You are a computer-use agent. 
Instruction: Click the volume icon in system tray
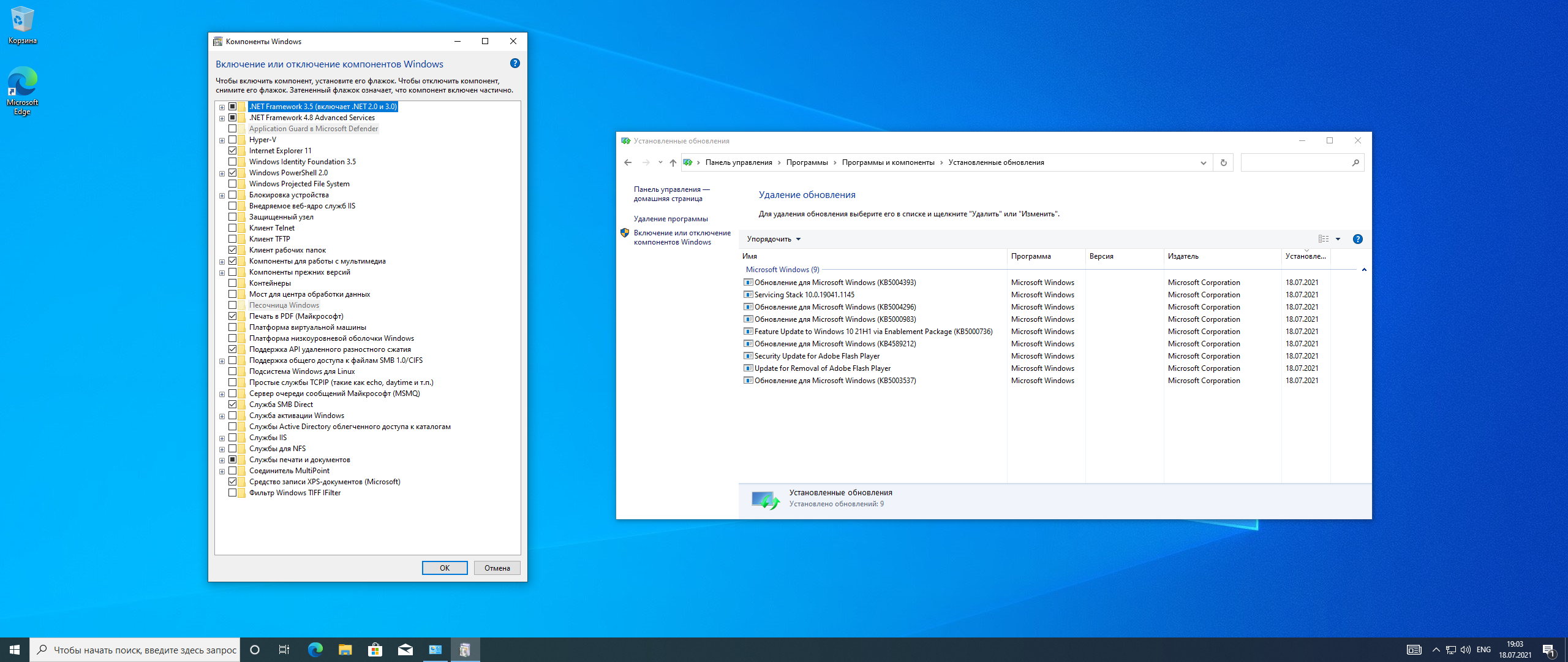click(x=1465, y=650)
